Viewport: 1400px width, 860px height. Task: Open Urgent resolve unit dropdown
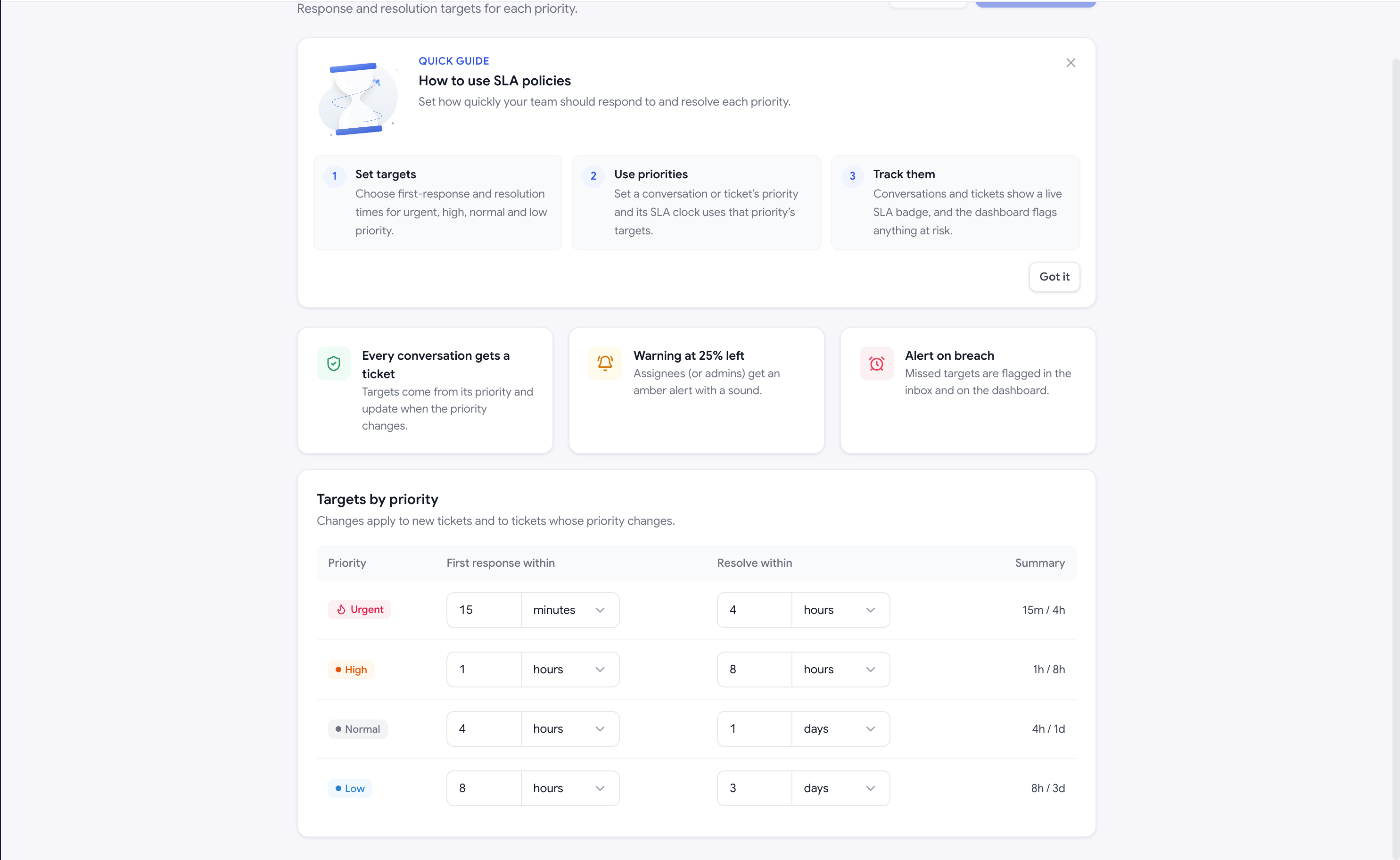click(840, 610)
